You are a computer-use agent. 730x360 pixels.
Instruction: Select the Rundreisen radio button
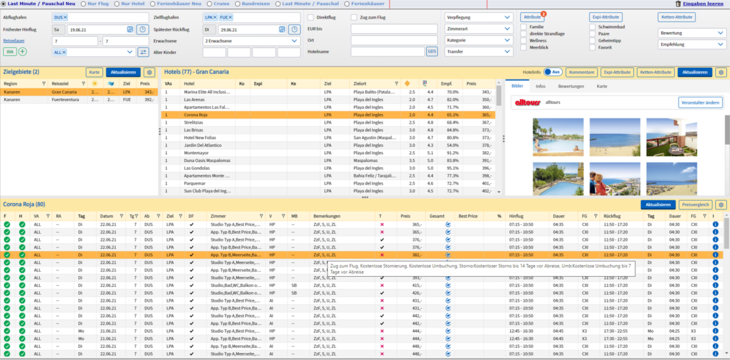(x=237, y=4)
